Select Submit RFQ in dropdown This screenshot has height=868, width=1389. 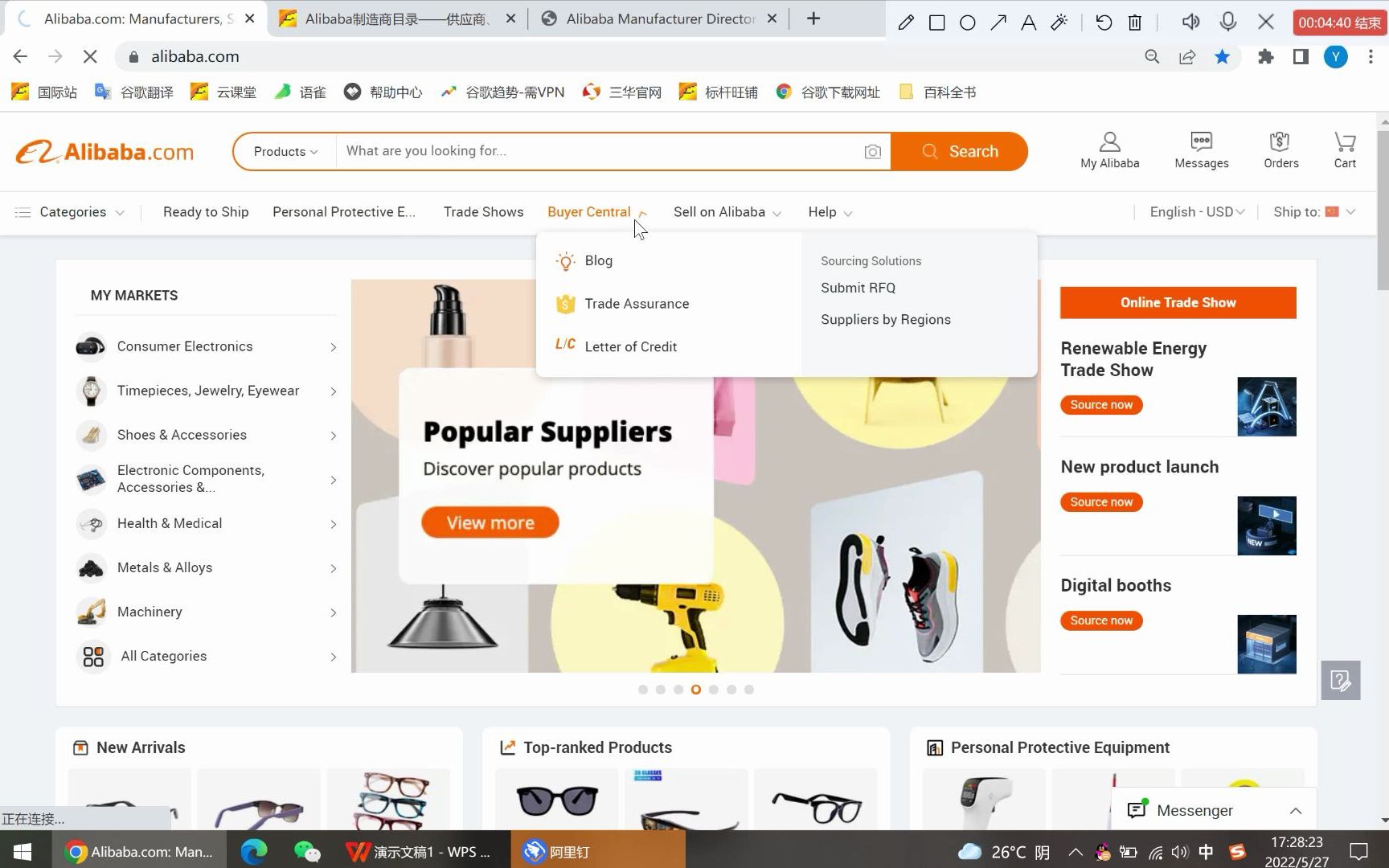coord(858,288)
